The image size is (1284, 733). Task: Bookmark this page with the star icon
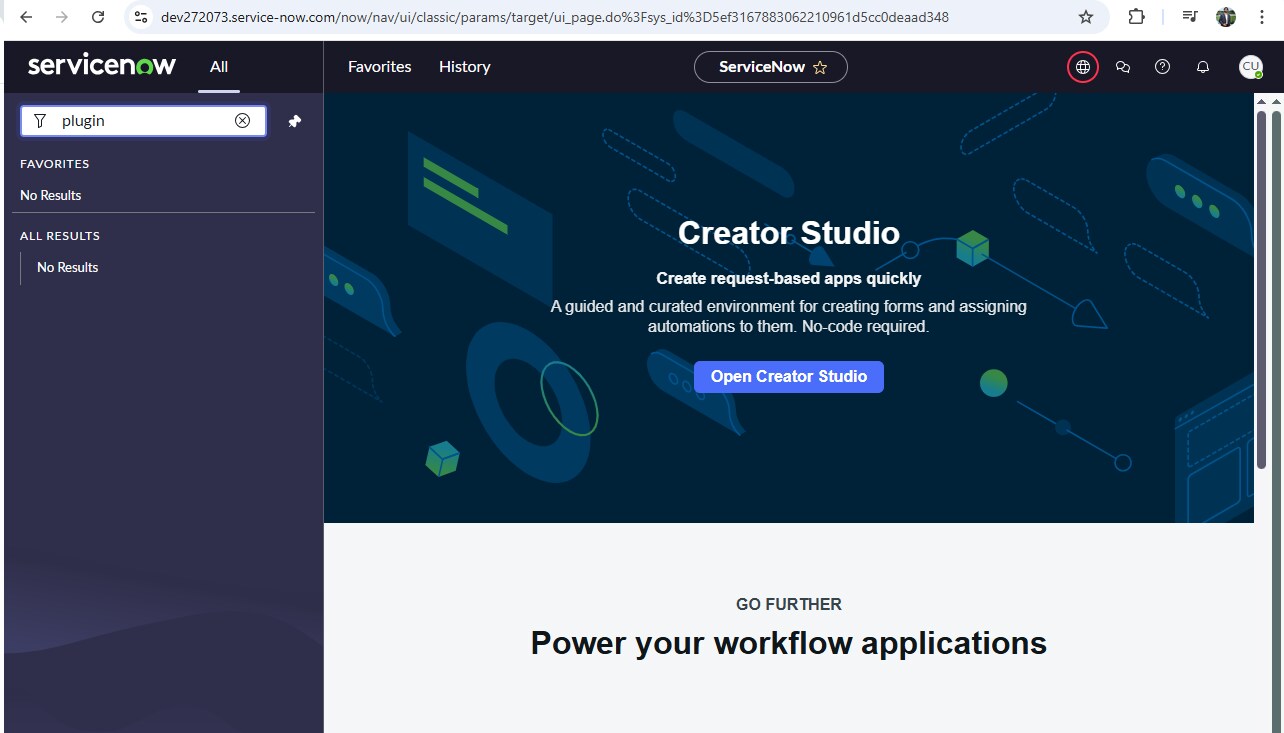(1086, 17)
